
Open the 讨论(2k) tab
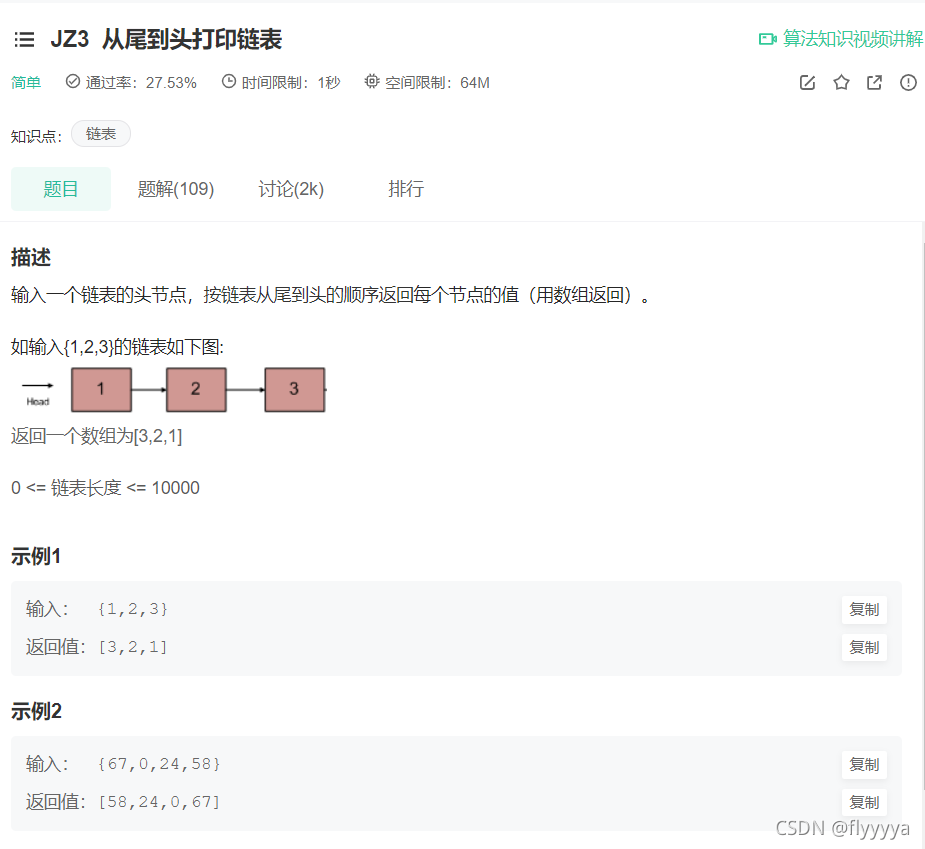coord(291,189)
